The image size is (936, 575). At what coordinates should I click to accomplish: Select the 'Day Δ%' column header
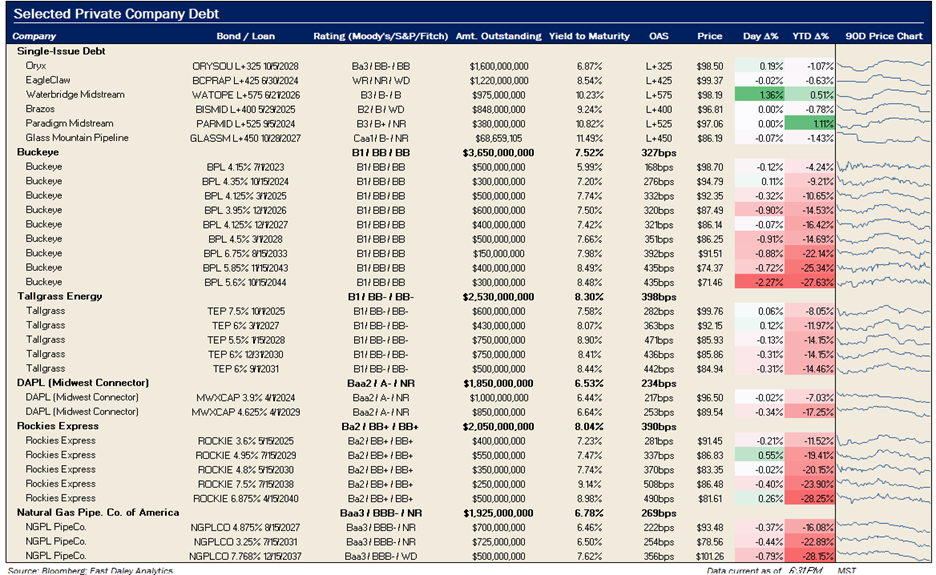point(760,36)
